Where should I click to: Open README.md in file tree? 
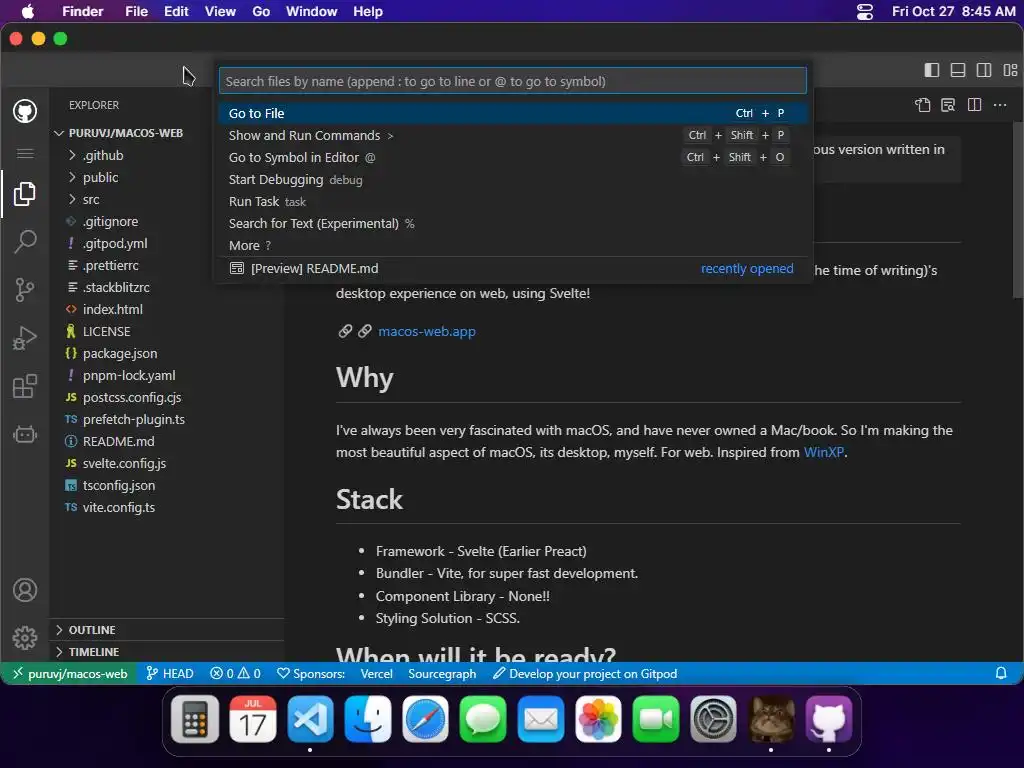167,441
